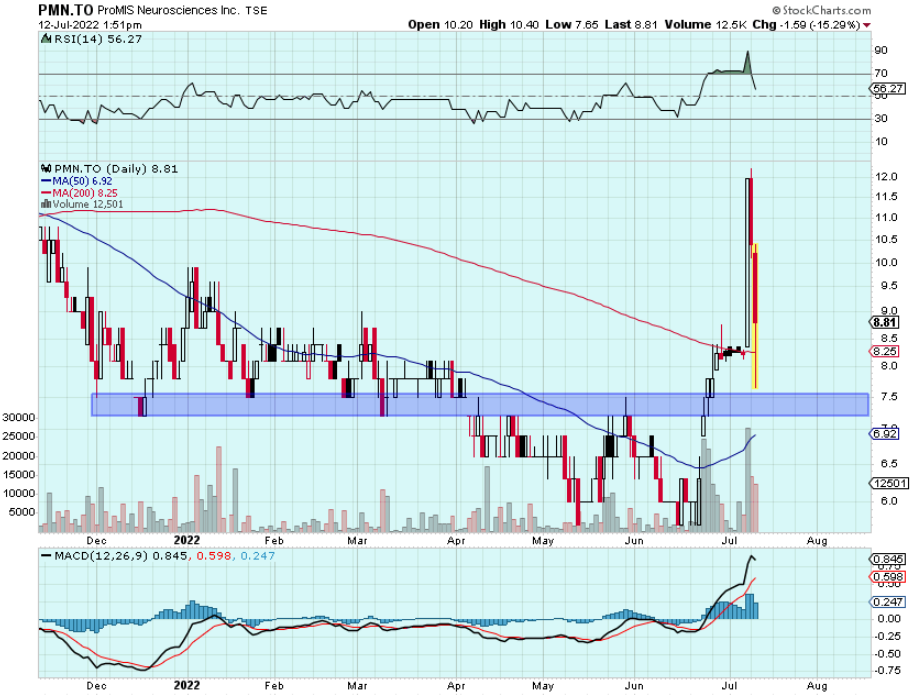Click the red 8.25 MA(200) tag on the right axis
916x696 pixels.
point(886,351)
